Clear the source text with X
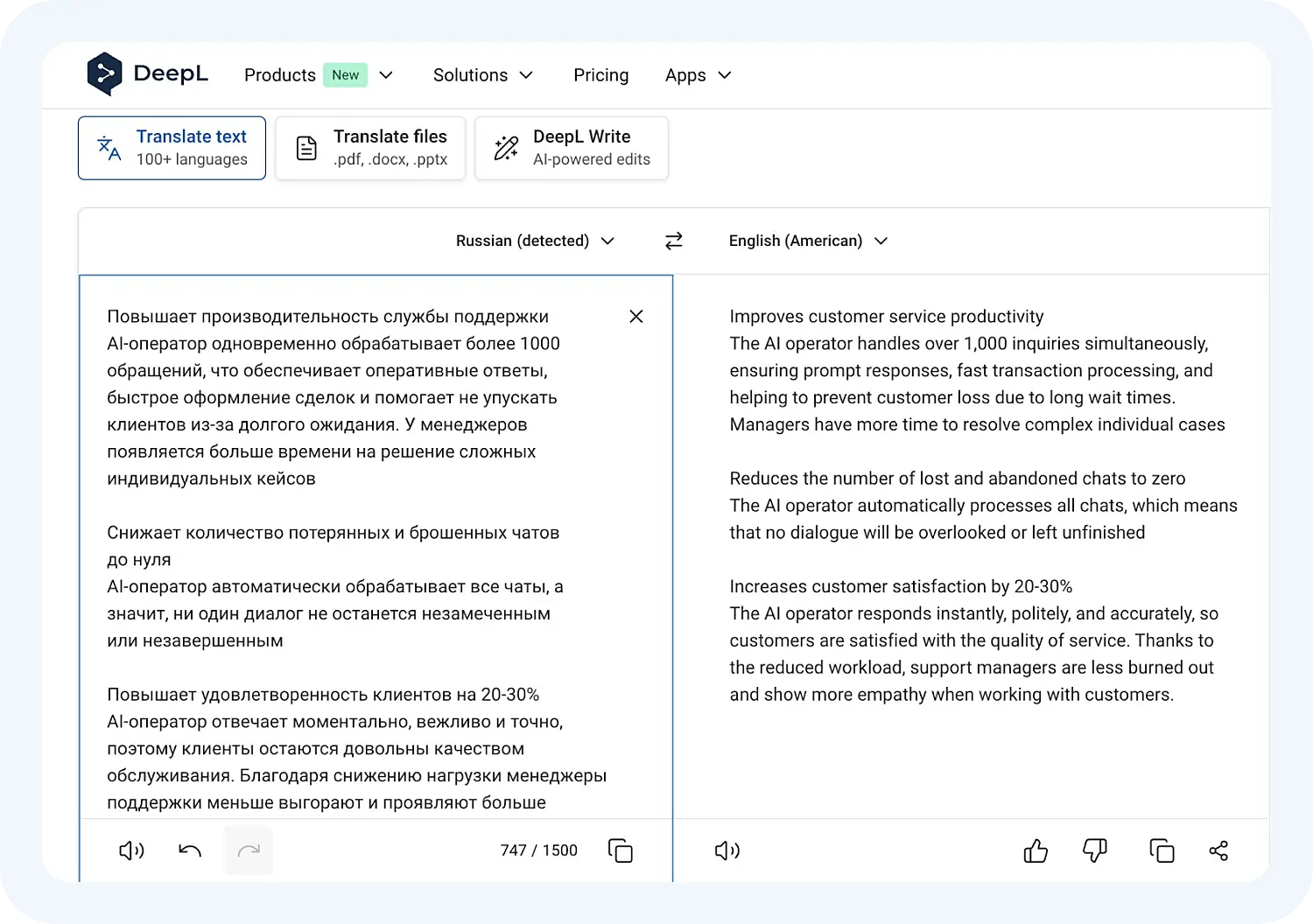This screenshot has height=924, width=1313. point(635,316)
